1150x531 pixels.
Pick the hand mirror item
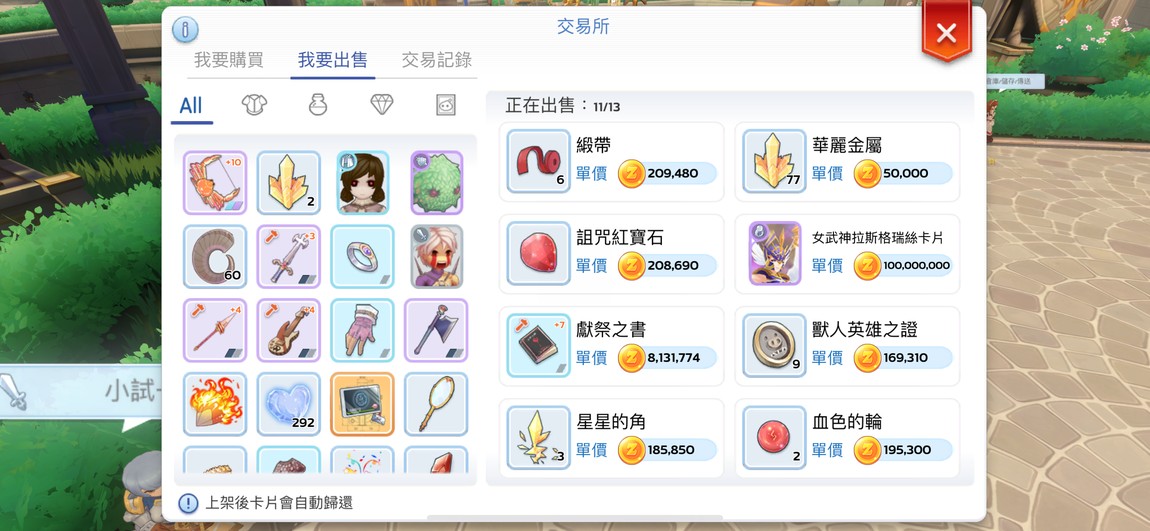(436, 403)
